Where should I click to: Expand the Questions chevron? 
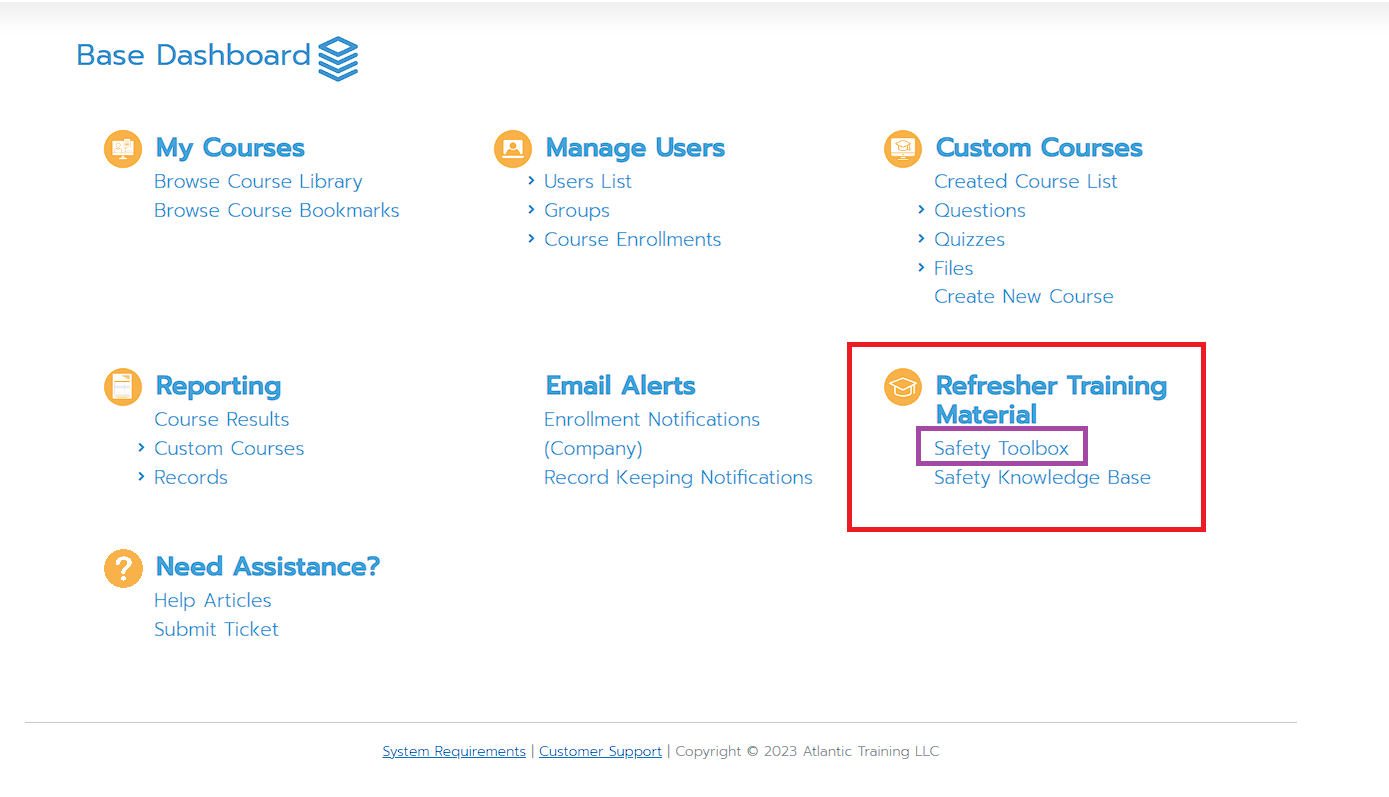click(x=921, y=210)
